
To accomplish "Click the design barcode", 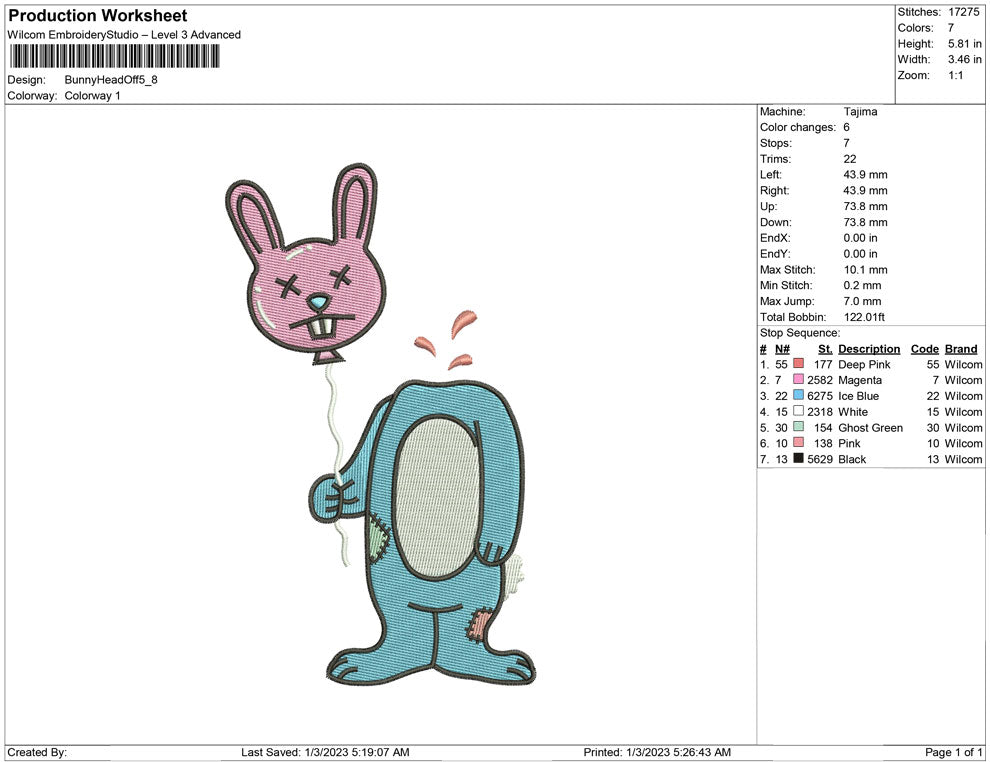I will pos(115,56).
